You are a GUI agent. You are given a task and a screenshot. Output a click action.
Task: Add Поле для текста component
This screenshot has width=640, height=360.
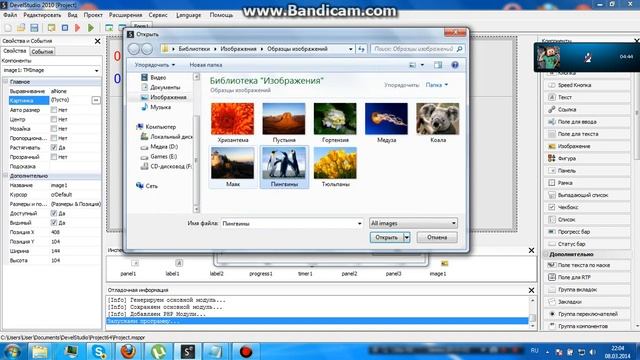pyautogui.click(x=587, y=134)
